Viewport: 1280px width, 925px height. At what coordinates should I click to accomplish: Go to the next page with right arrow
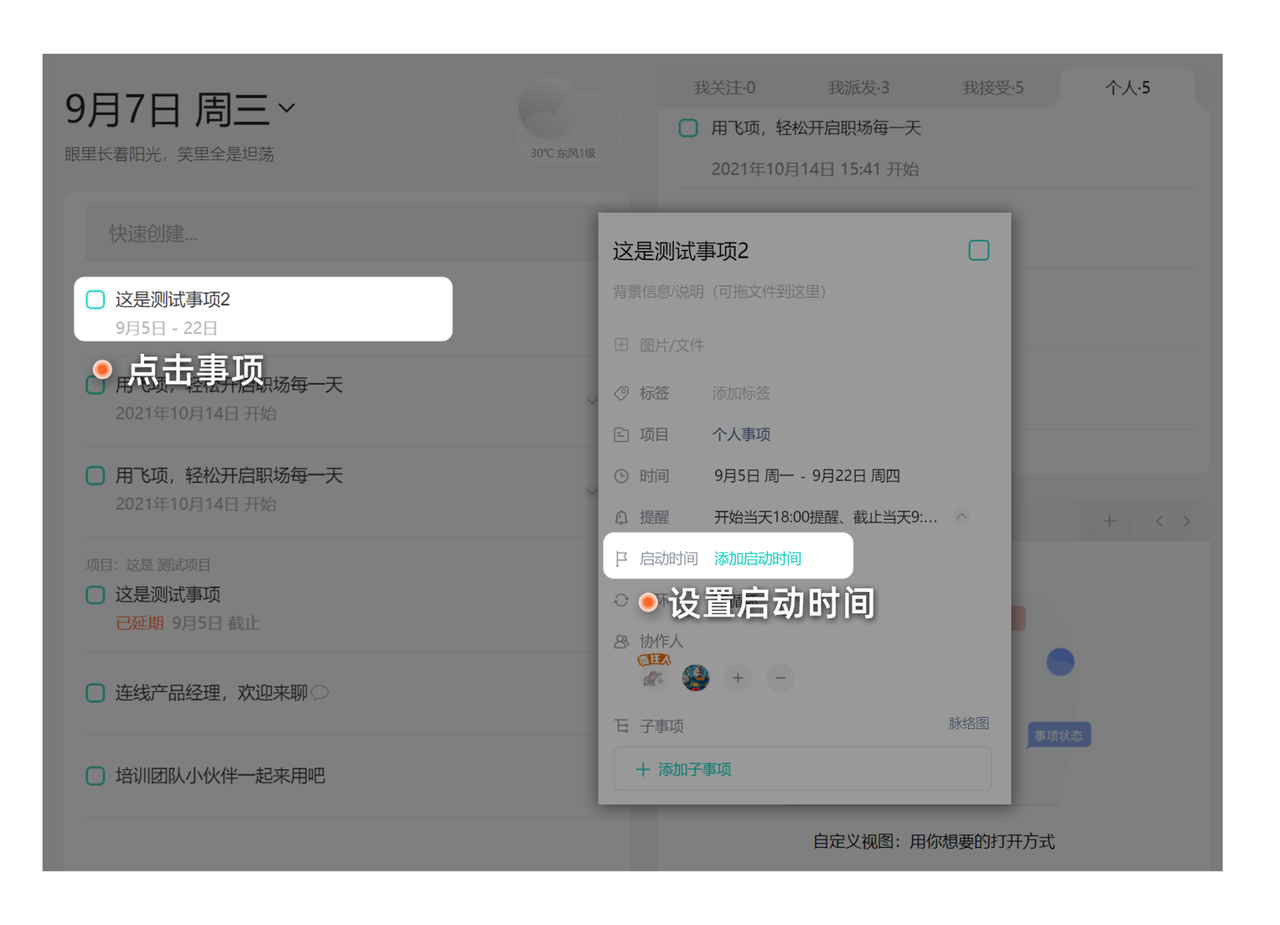pos(1187,521)
